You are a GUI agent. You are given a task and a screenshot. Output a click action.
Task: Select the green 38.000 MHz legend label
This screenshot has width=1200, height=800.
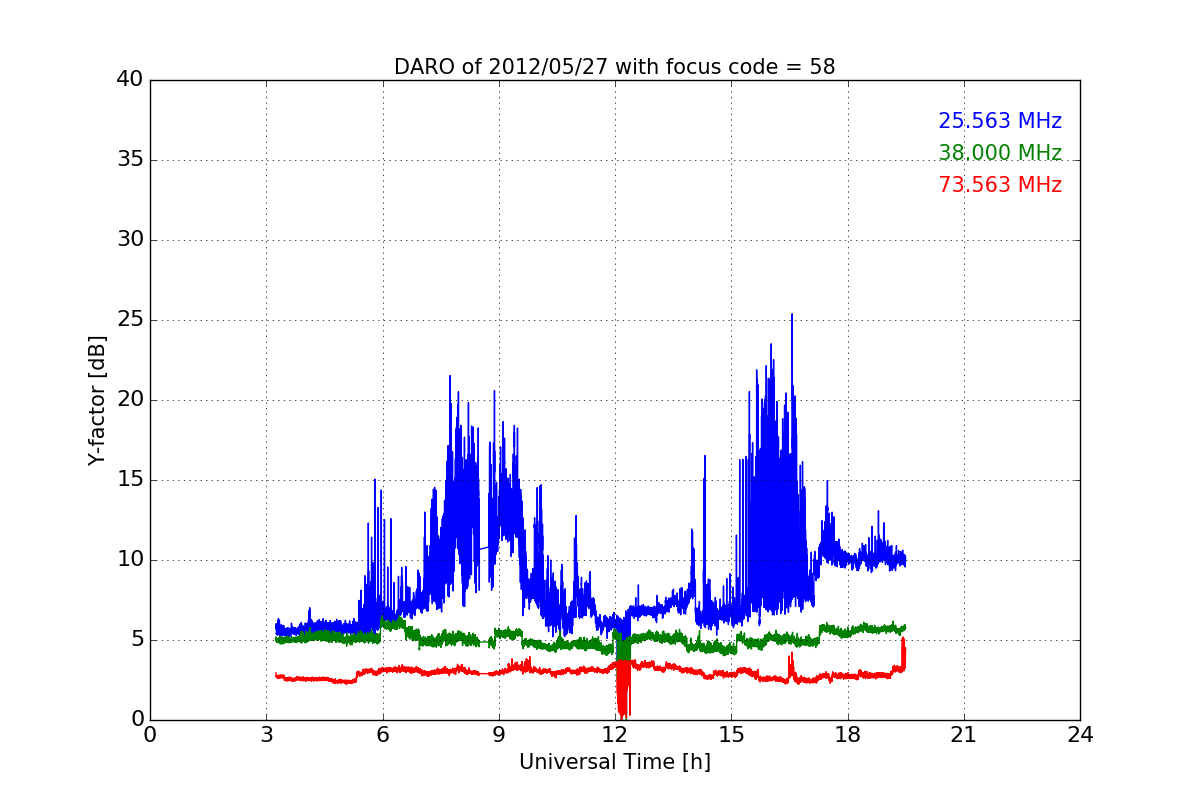1000,153
